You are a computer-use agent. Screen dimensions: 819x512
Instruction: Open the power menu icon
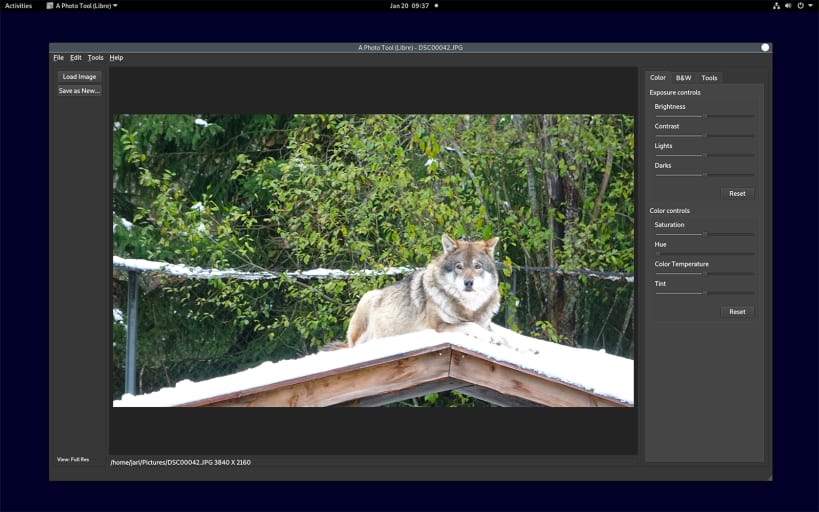[800, 6]
